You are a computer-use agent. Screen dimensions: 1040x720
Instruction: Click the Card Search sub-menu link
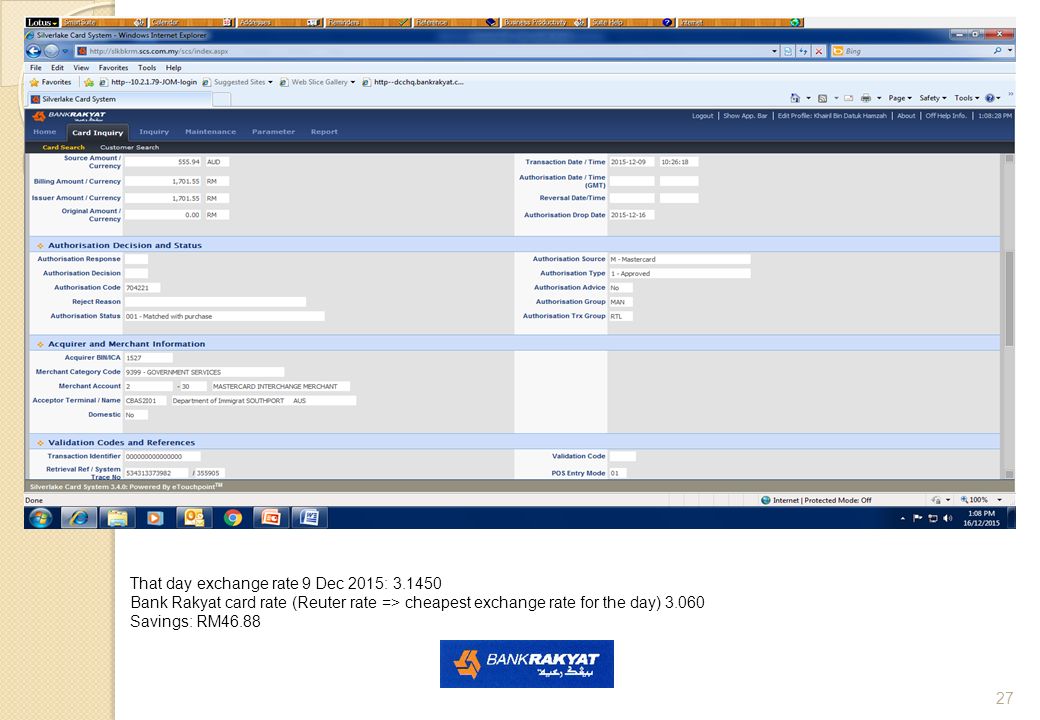pyautogui.click(x=64, y=147)
